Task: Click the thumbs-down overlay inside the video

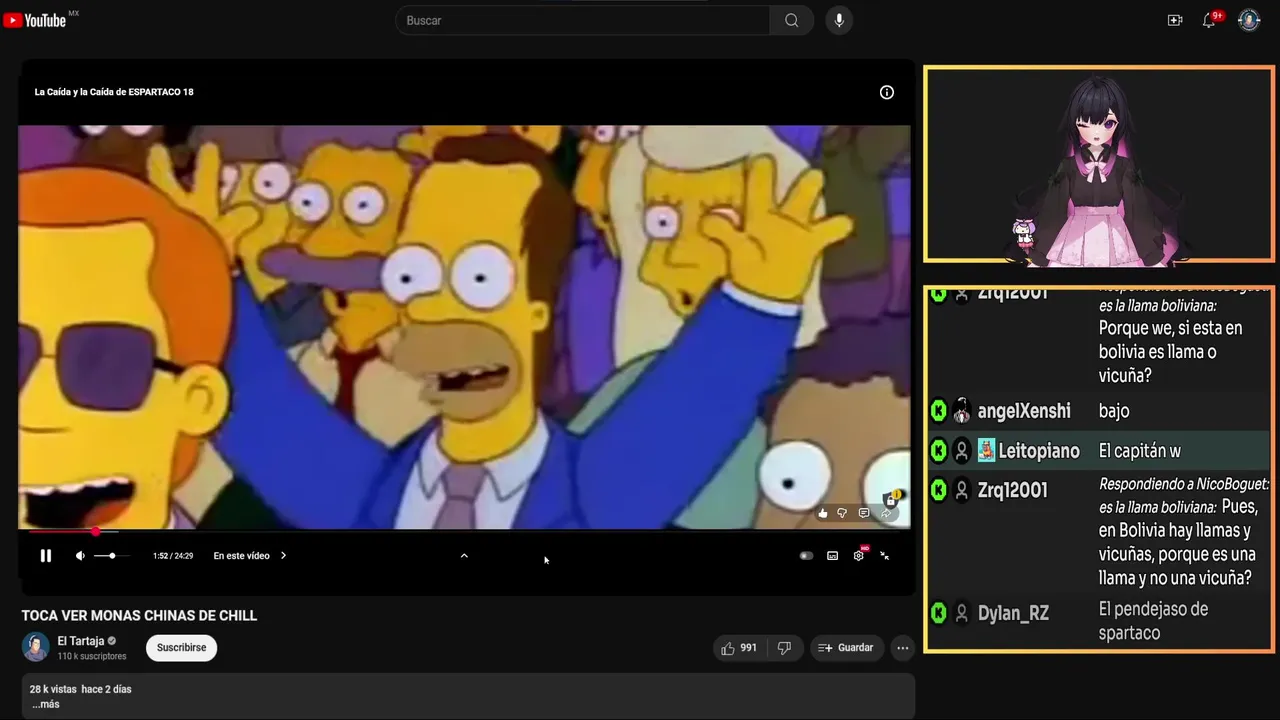Action: (x=842, y=513)
